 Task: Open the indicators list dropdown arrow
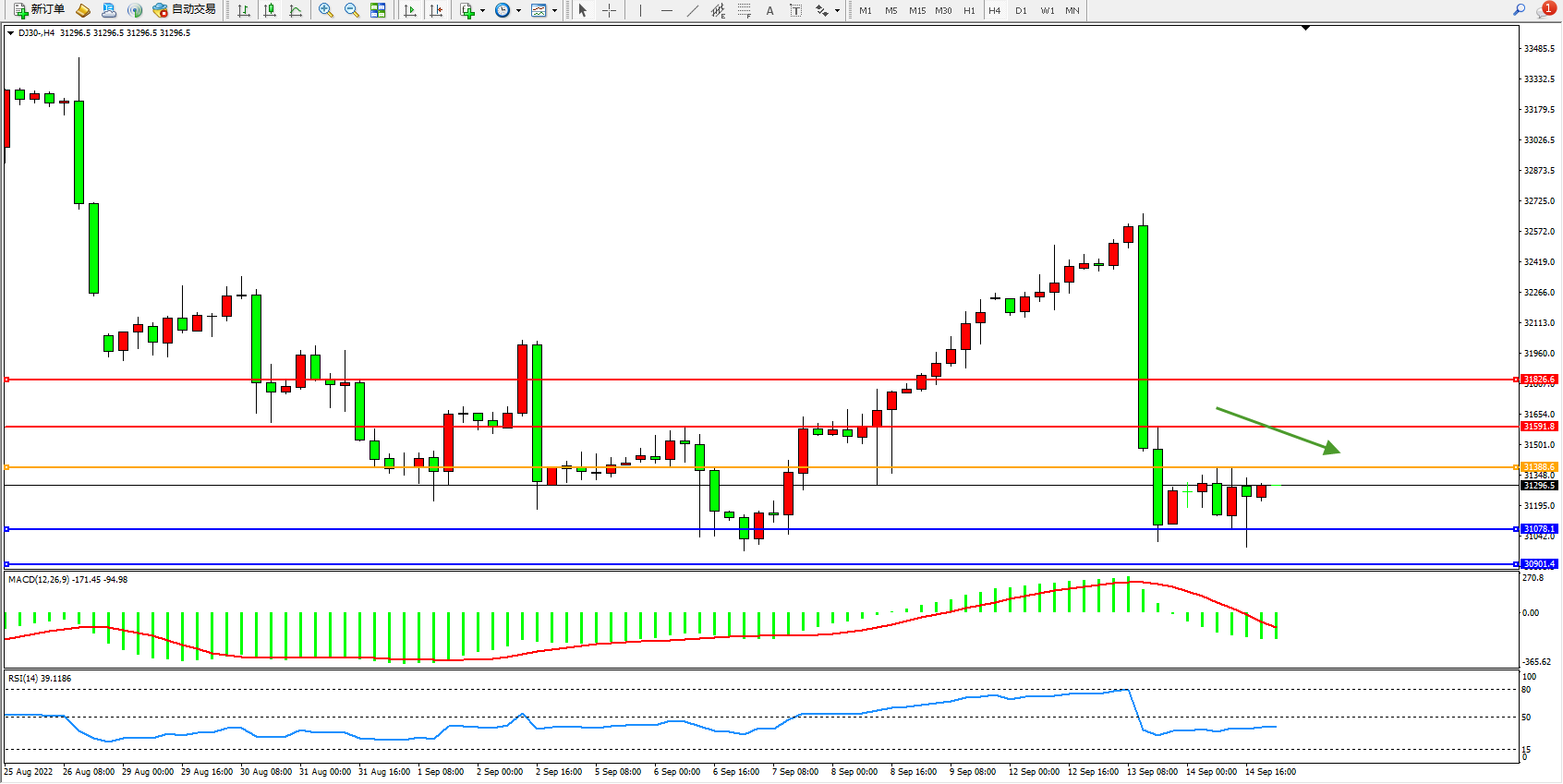click(482, 11)
